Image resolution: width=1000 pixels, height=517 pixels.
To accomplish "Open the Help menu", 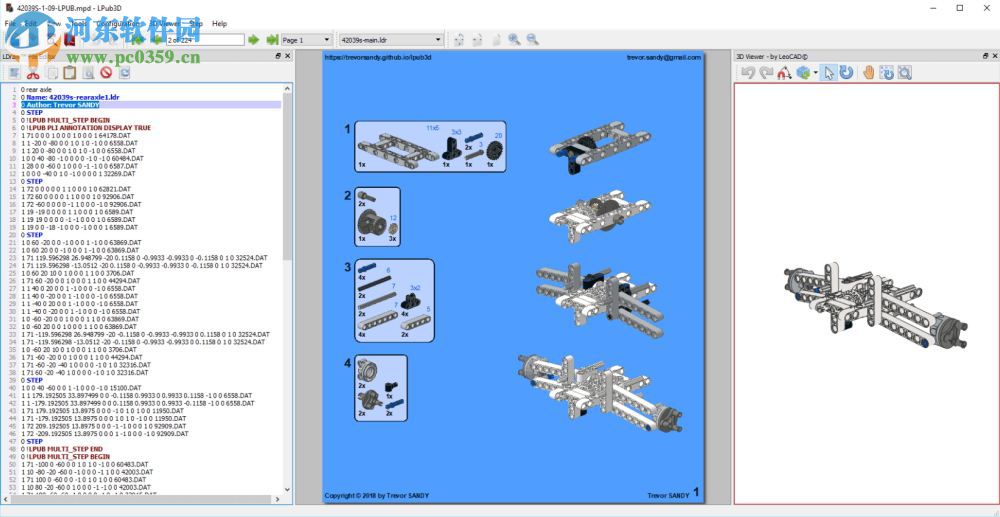I will pos(219,24).
